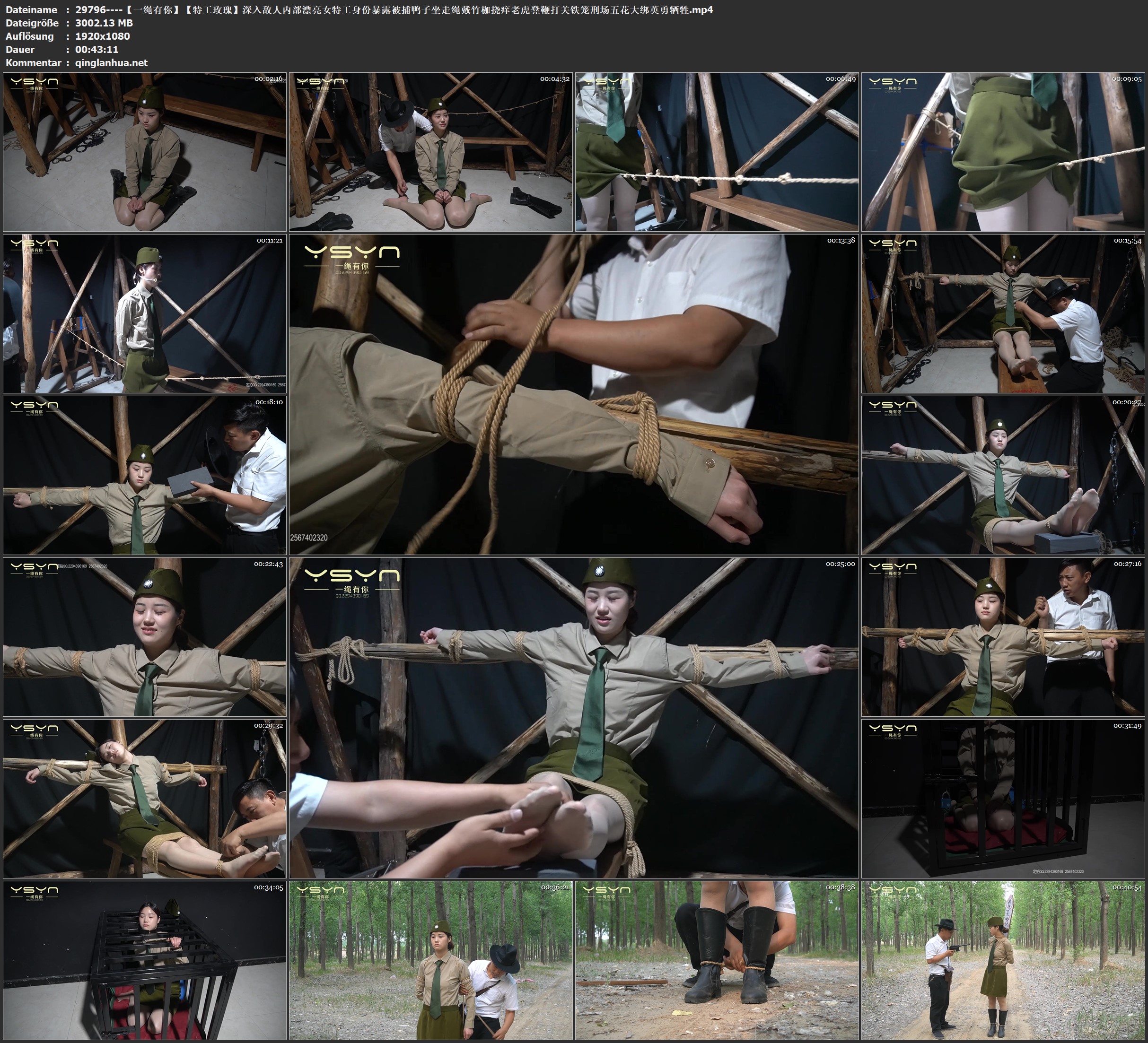The width and height of the screenshot is (1148, 1043).
Task: Select the frame timestamped 00:27:16
Action: click(1003, 637)
